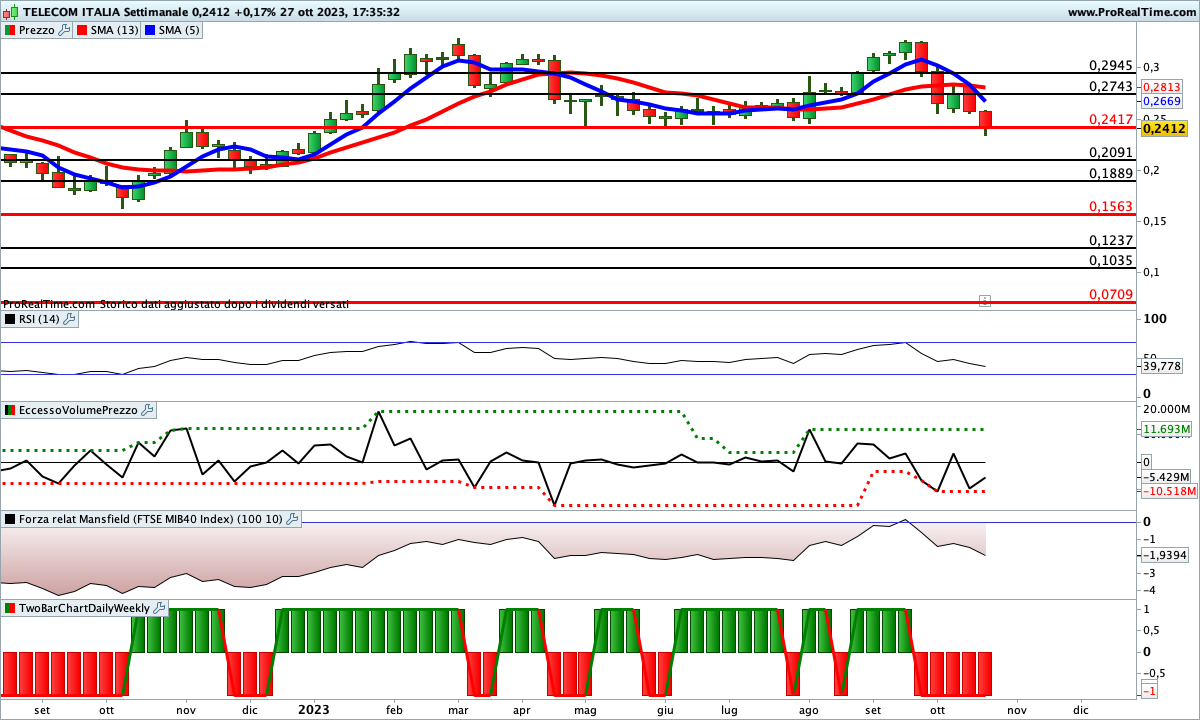This screenshot has width=1200, height=720.
Task: Click the feb marker on time axis
Action: pyautogui.click(x=394, y=709)
